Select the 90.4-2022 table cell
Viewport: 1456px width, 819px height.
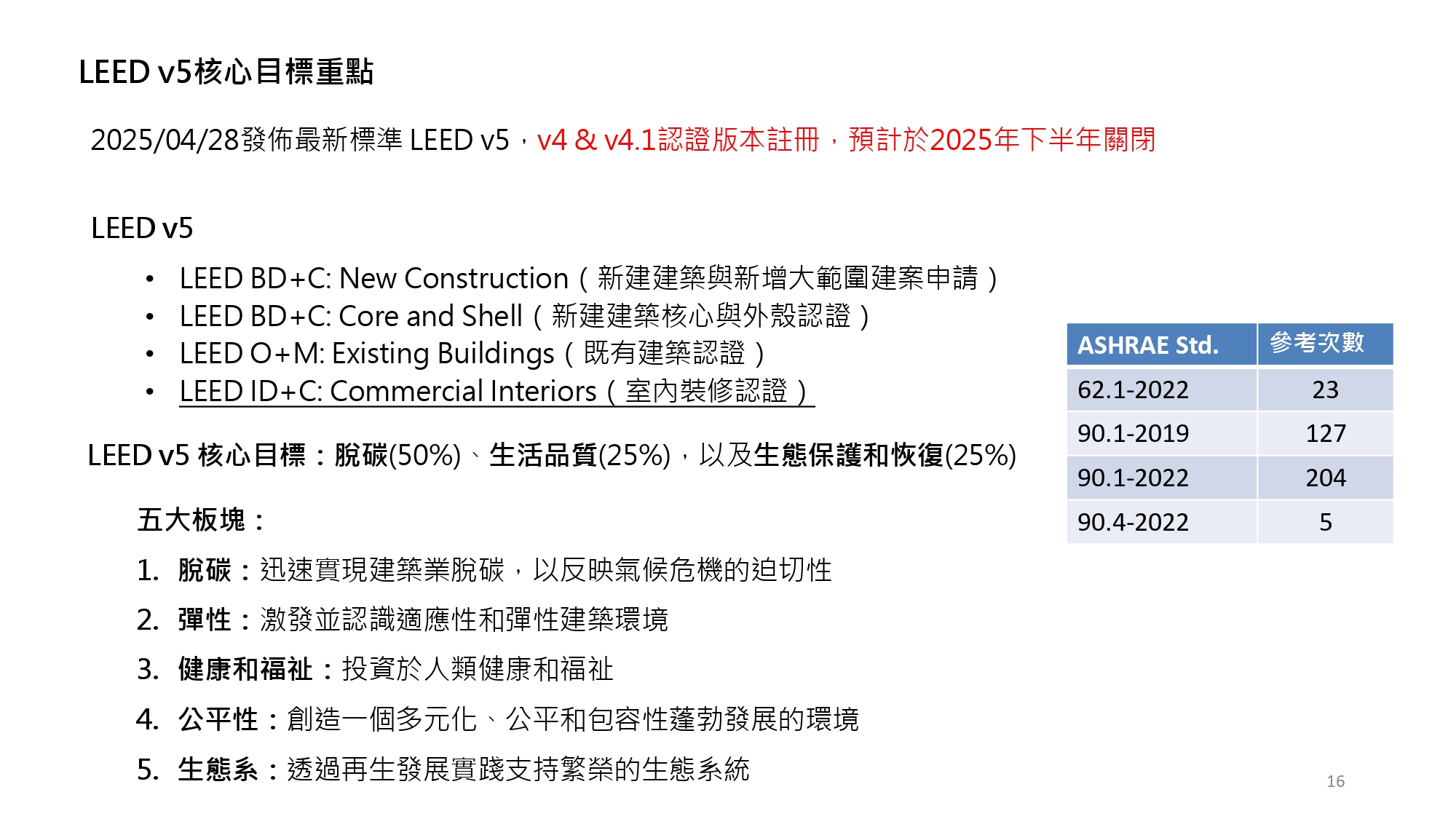1161,522
